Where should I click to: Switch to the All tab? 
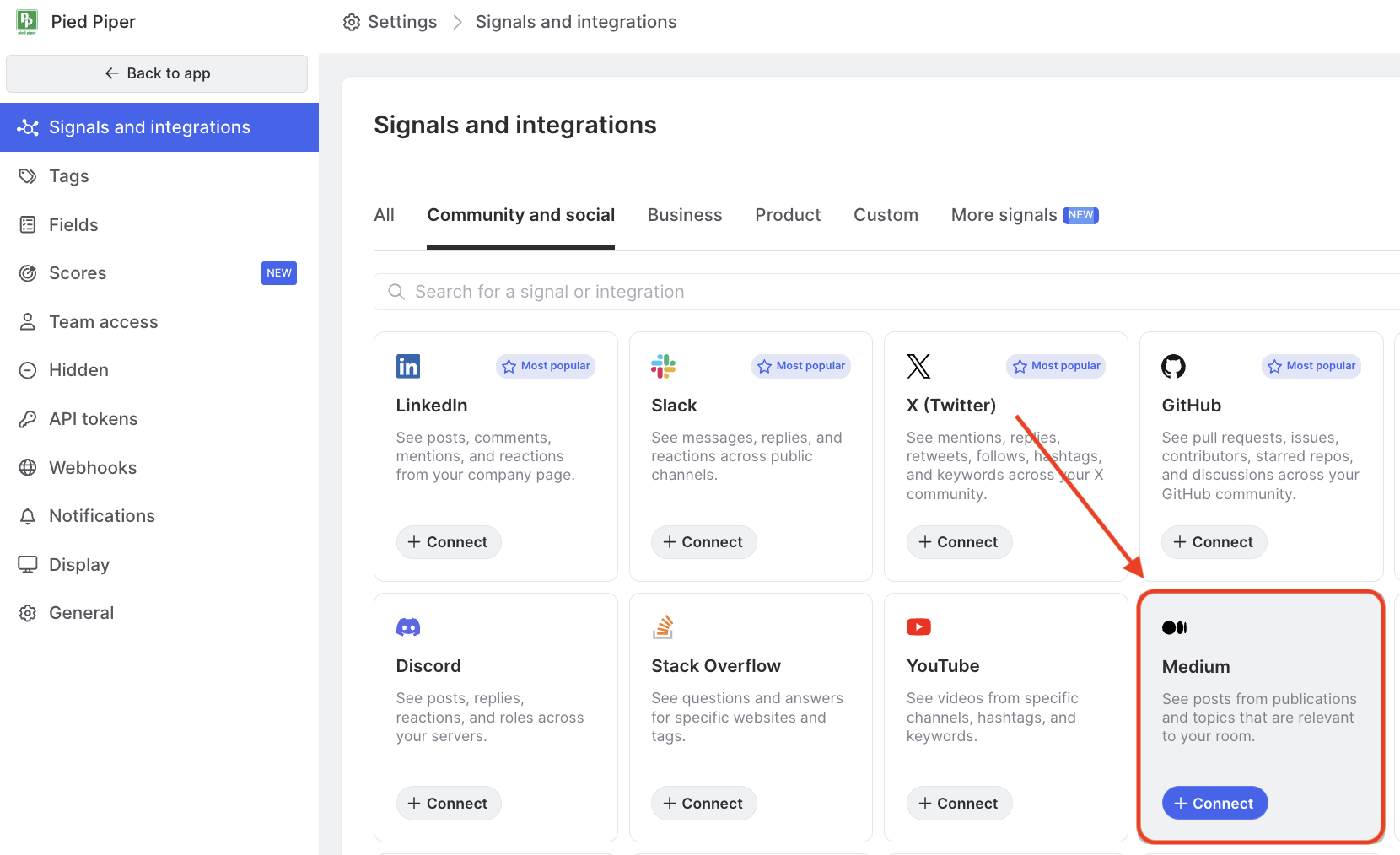pyautogui.click(x=385, y=215)
